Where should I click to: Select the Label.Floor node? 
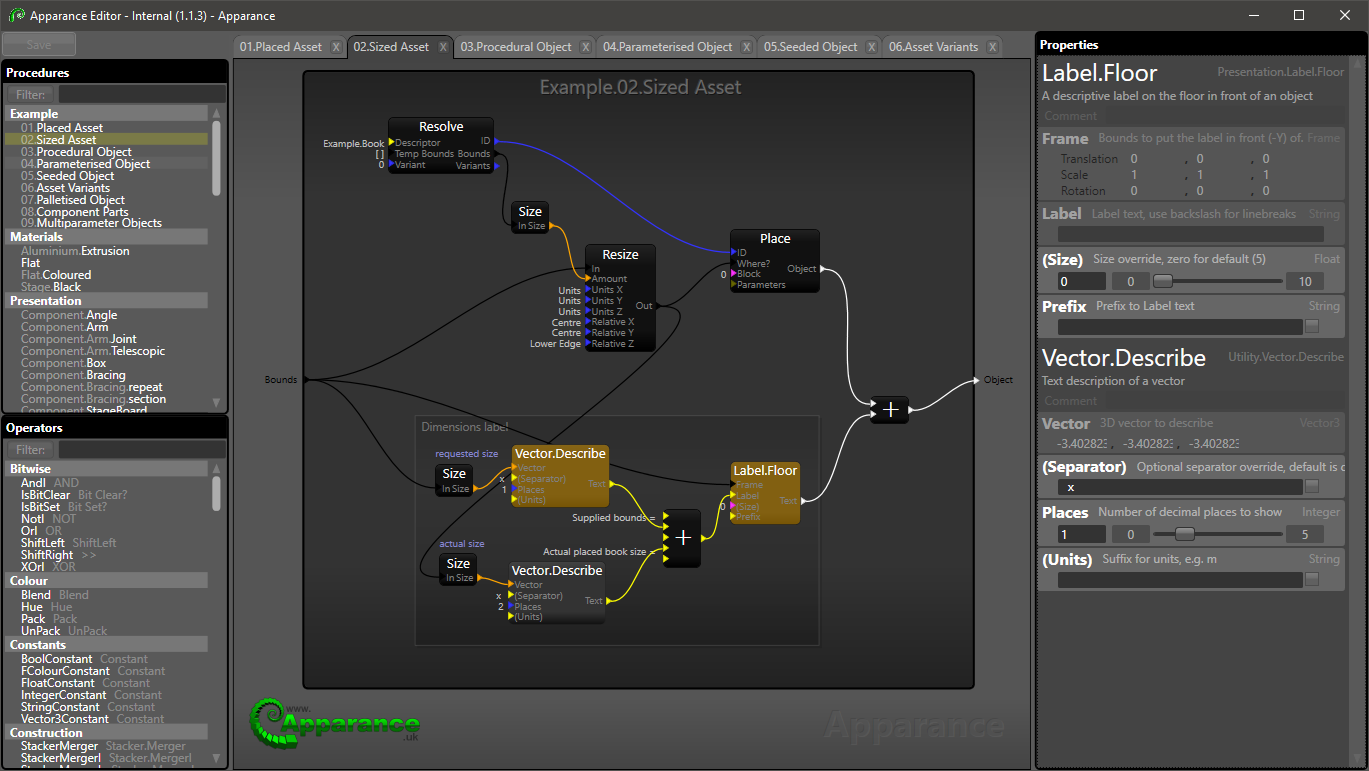pos(765,471)
